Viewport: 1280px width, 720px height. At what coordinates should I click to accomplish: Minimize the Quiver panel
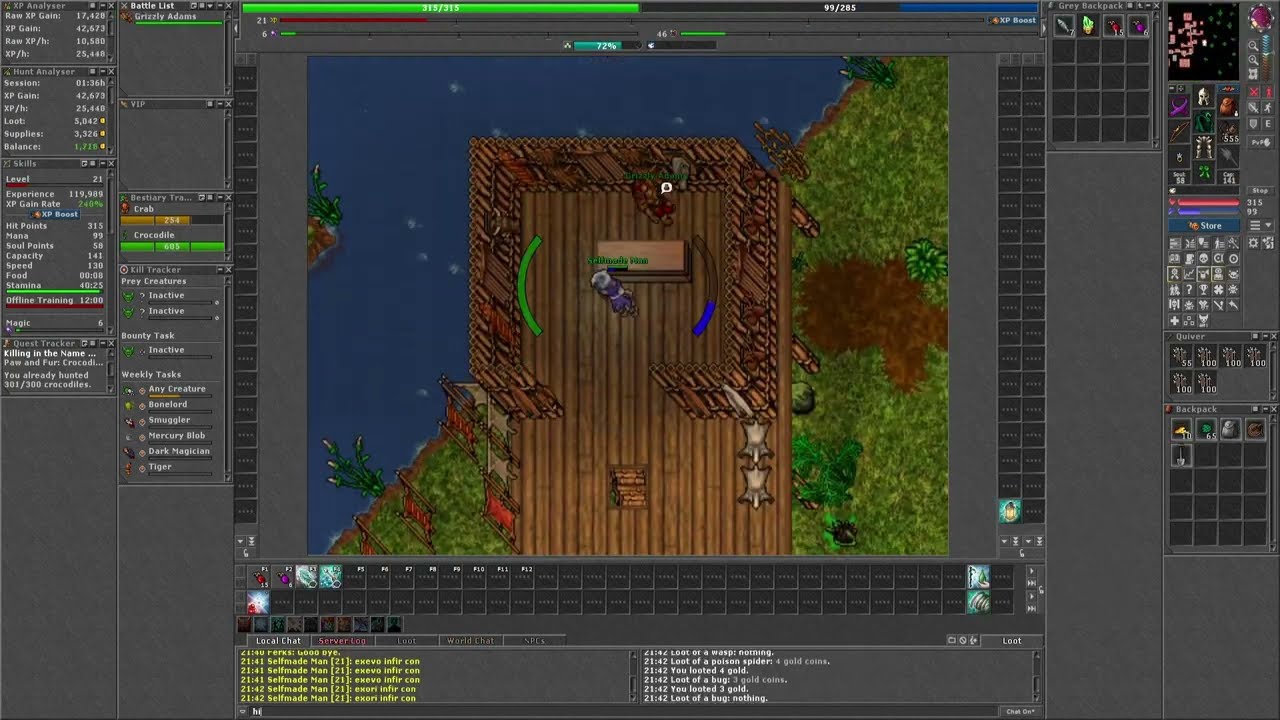(x=1263, y=337)
